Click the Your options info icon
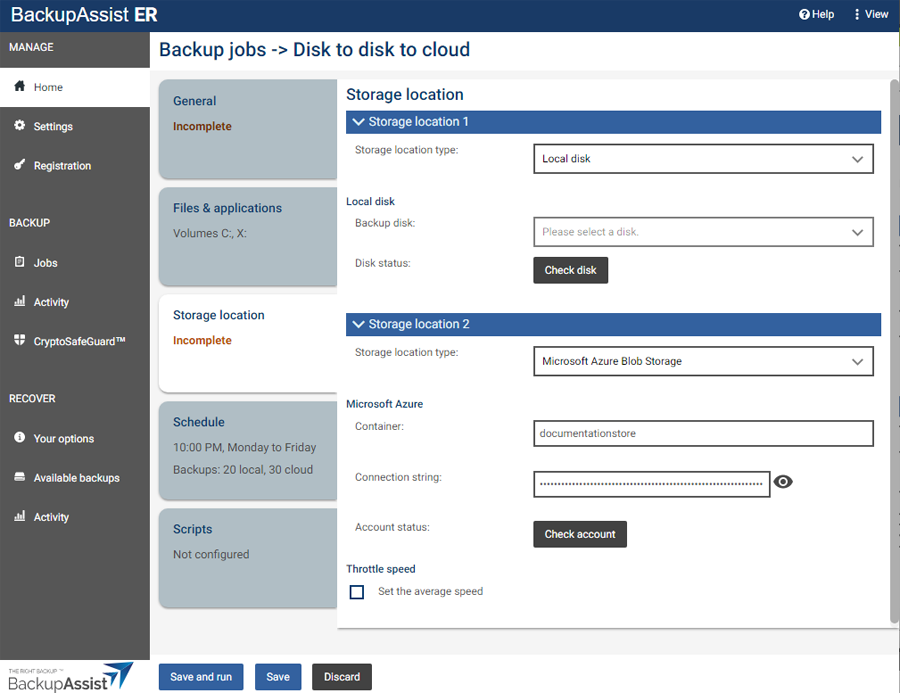The height and width of the screenshot is (693, 900). (x=20, y=438)
